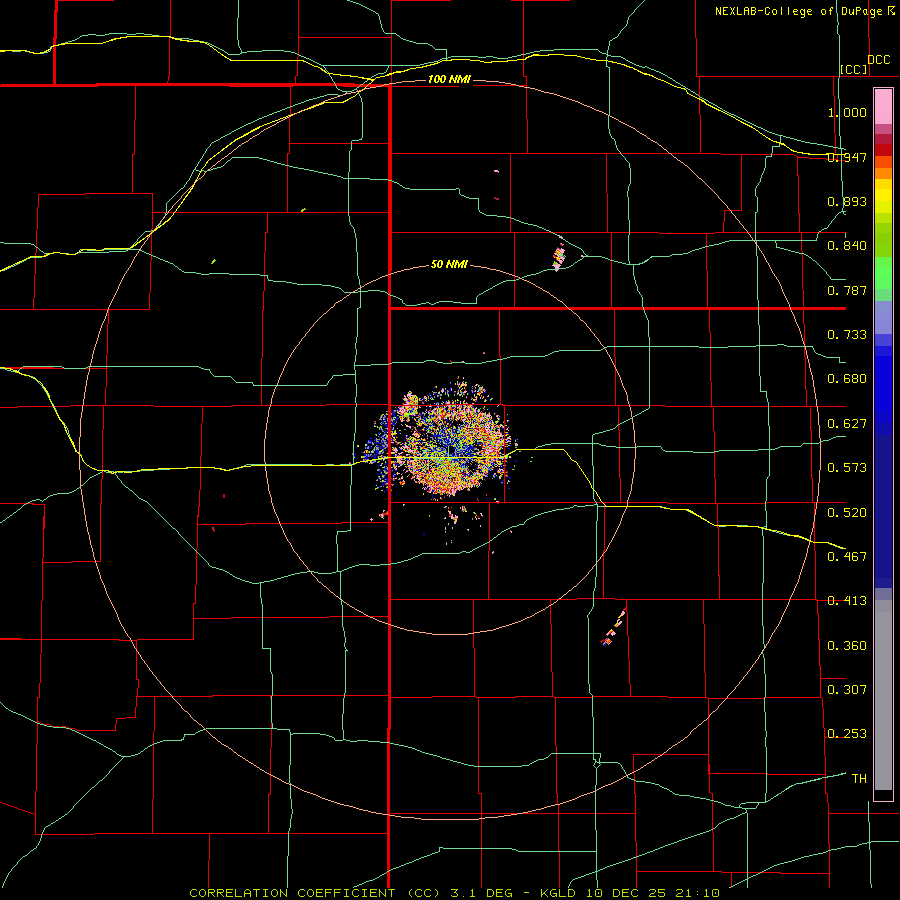Viewport: 900px width, 900px height.
Task: Click the 0.467 scale value
Action: tap(847, 557)
